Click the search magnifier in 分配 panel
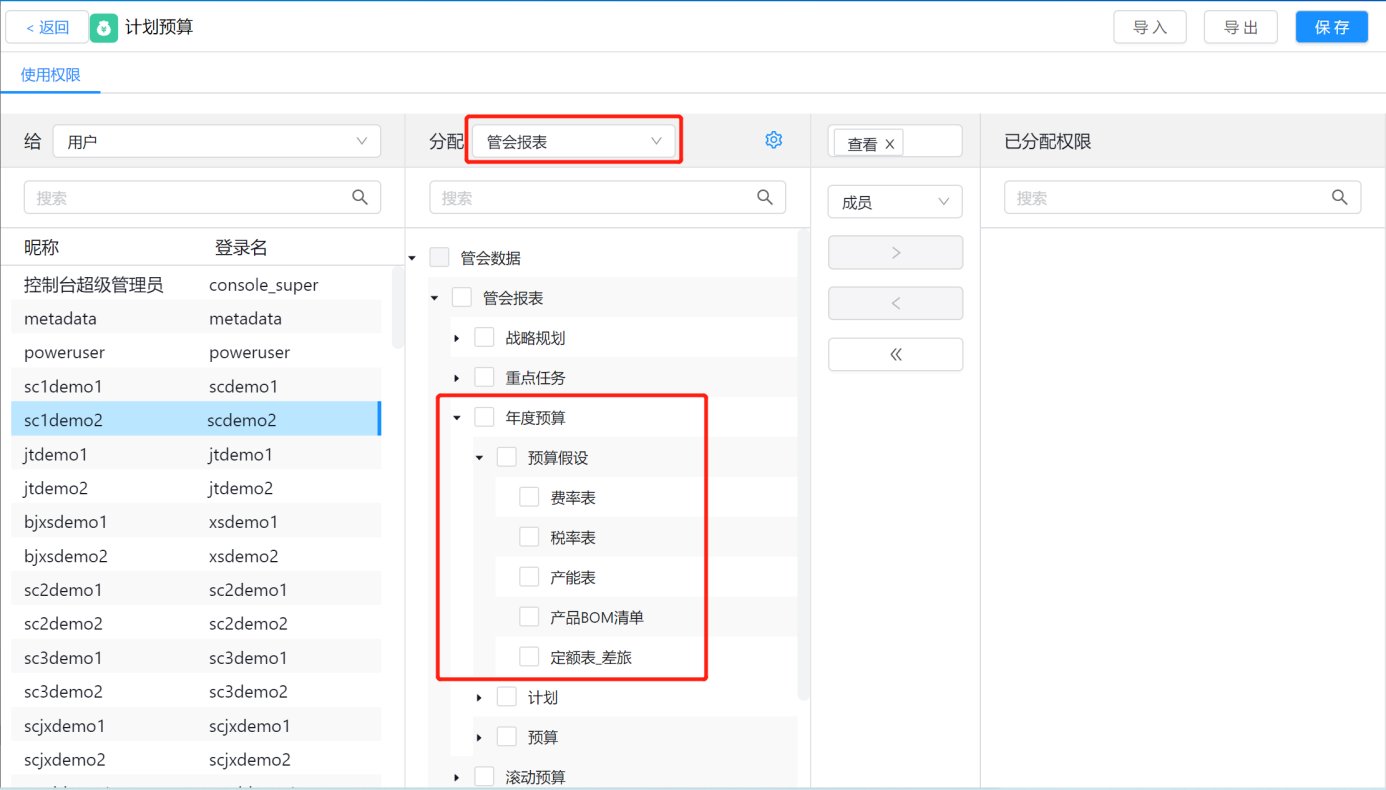Image resolution: width=1386 pixels, height=790 pixels. (765, 198)
